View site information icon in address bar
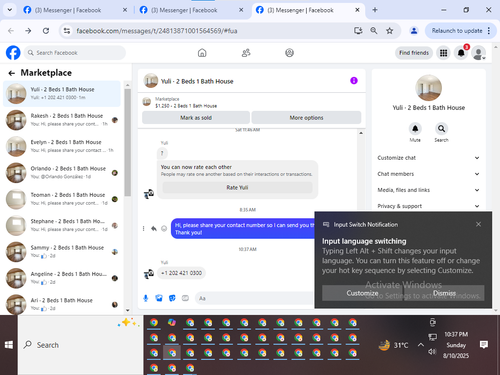 pos(67,31)
